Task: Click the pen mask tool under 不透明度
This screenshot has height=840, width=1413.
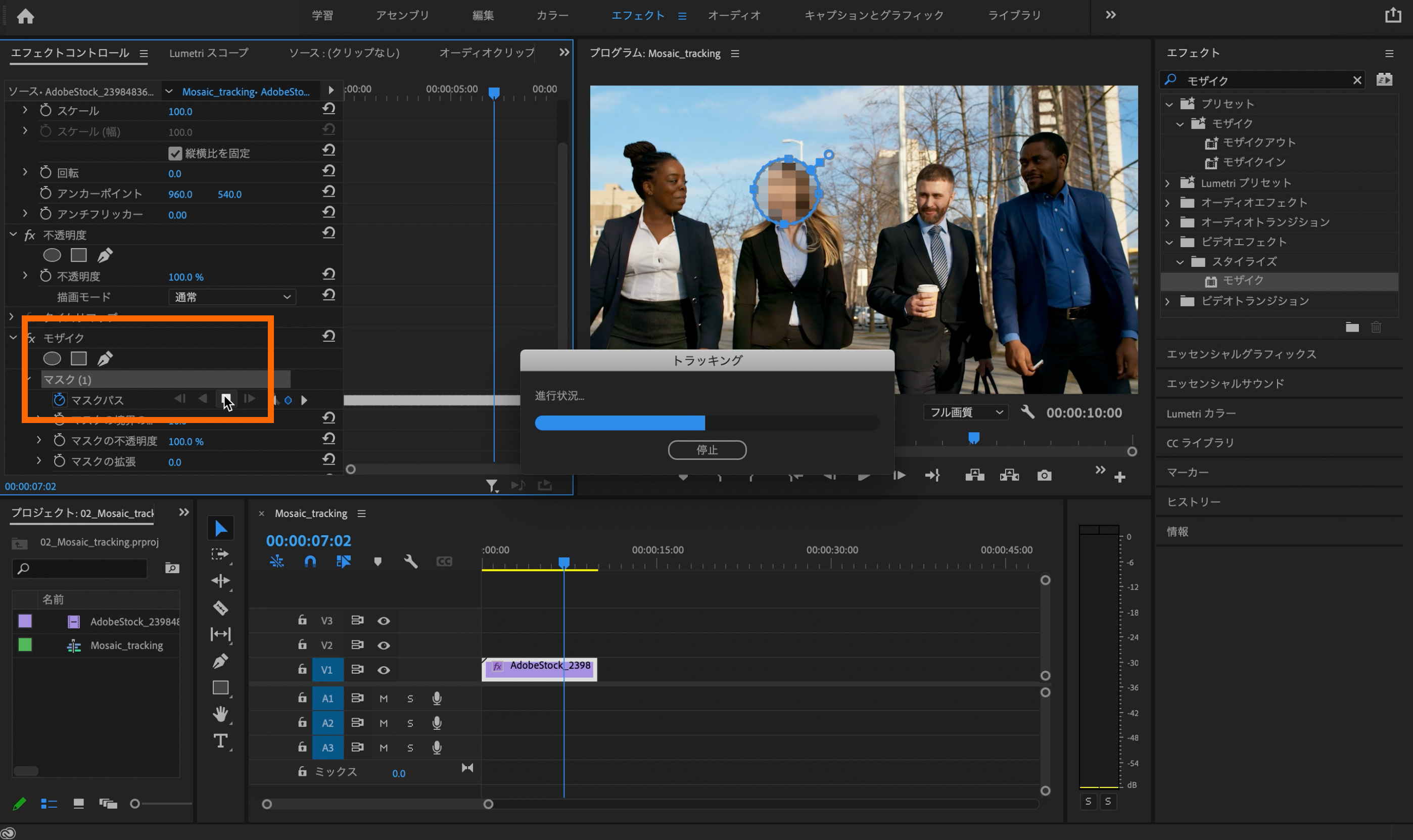Action: point(105,255)
